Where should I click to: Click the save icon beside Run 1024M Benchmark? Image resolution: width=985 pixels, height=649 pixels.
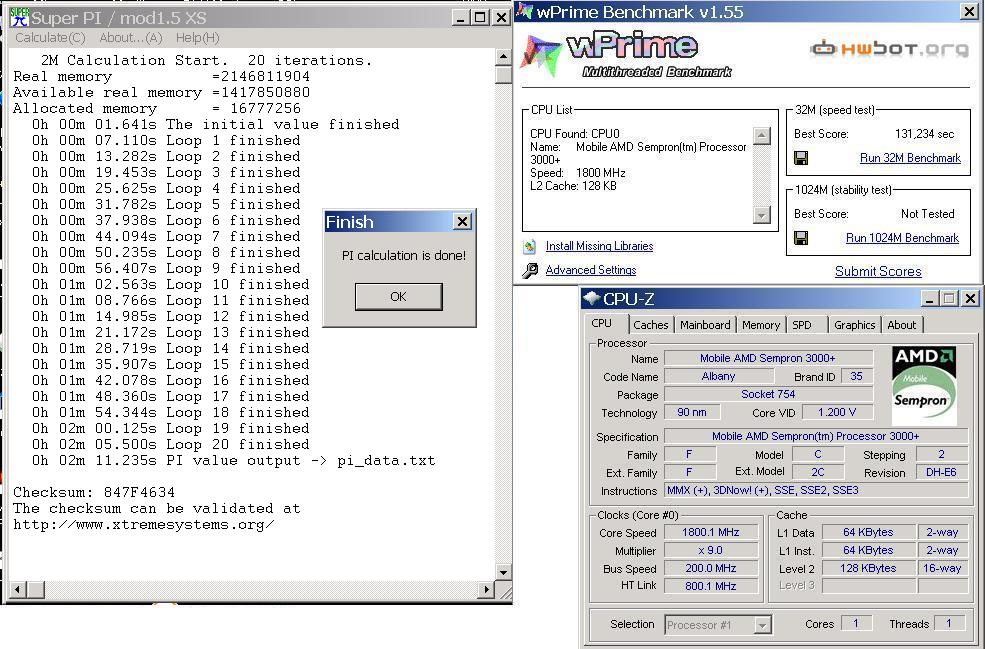[x=801, y=238]
